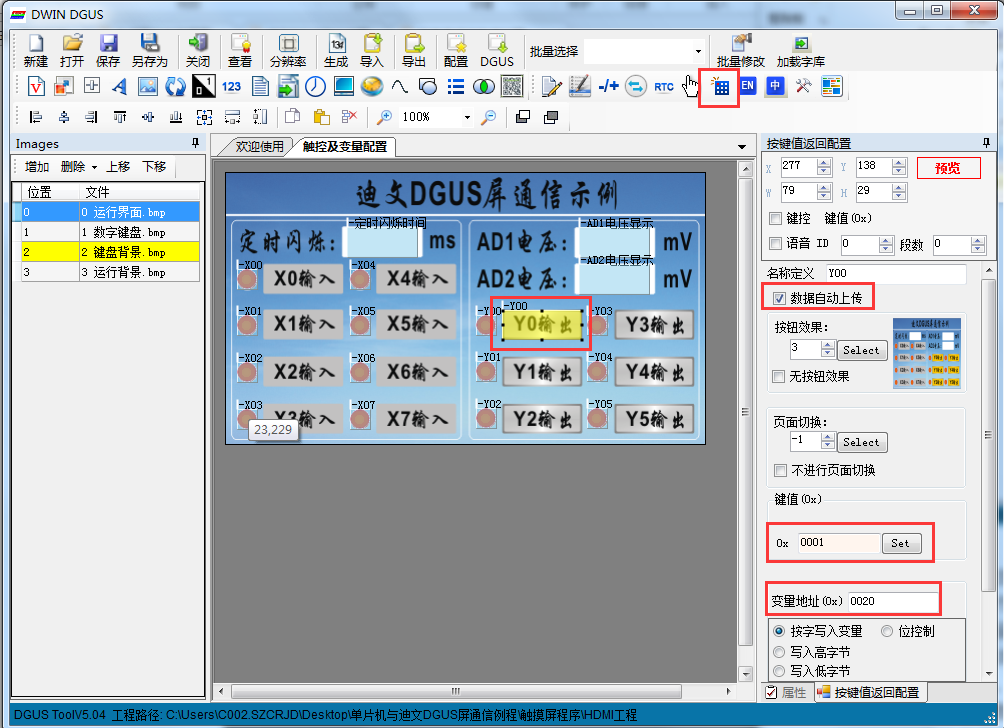Click 上移 in the Images panel
The height and width of the screenshot is (728, 1004).
(118, 167)
